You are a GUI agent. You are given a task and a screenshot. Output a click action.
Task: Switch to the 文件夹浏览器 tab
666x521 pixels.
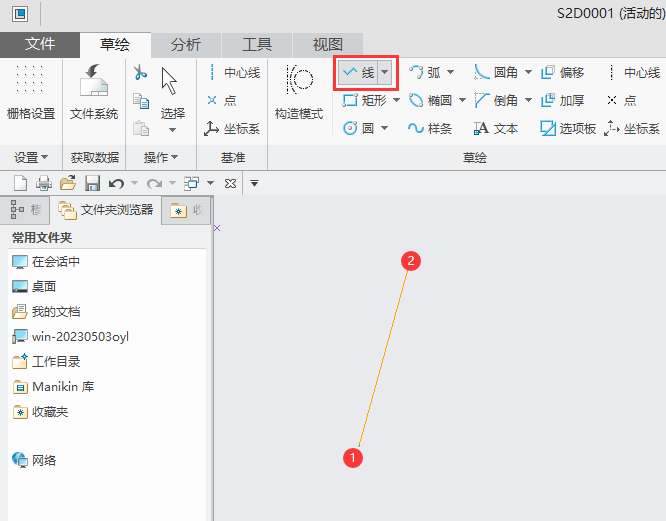click(x=106, y=210)
